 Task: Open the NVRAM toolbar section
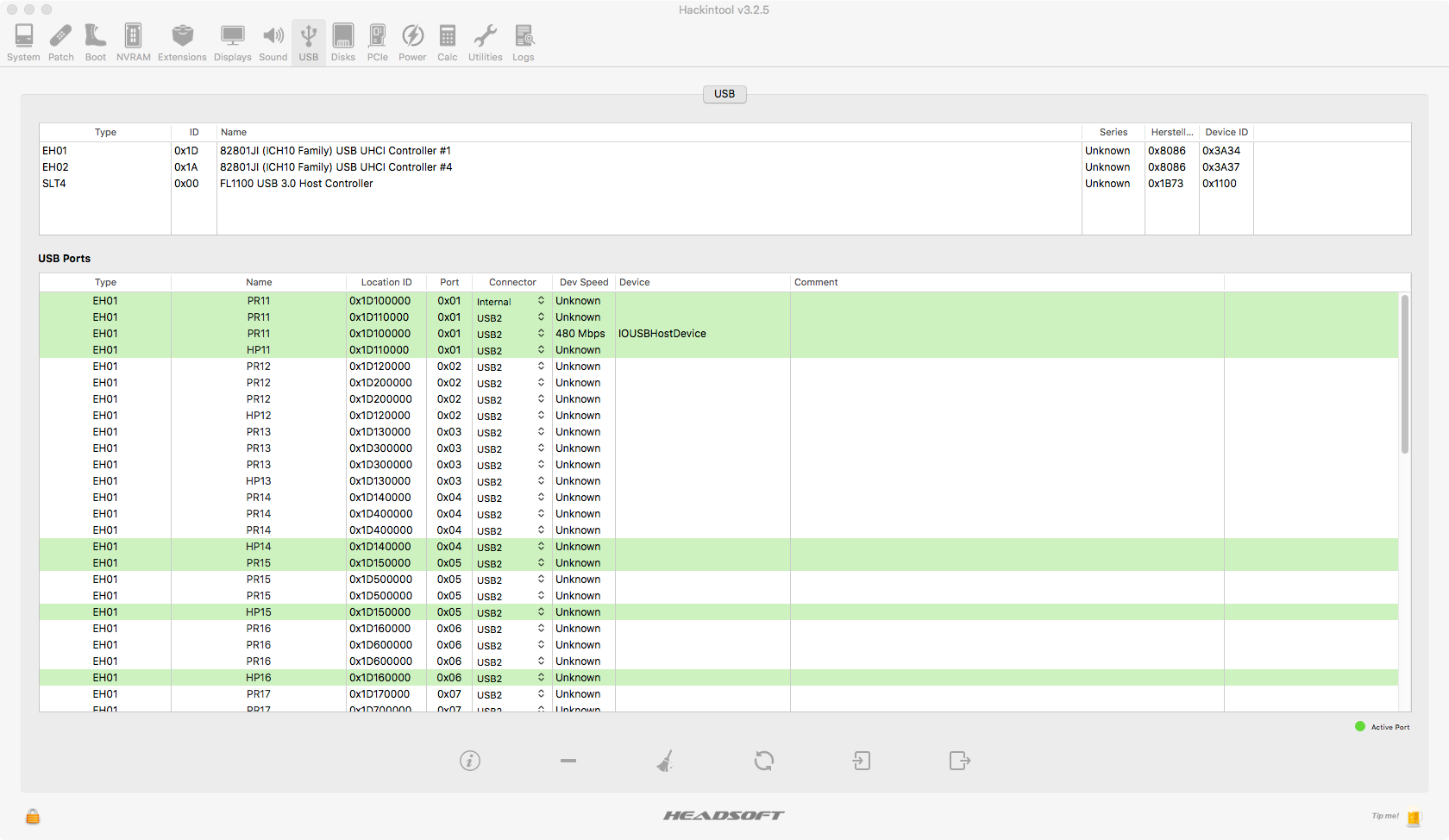[x=133, y=42]
